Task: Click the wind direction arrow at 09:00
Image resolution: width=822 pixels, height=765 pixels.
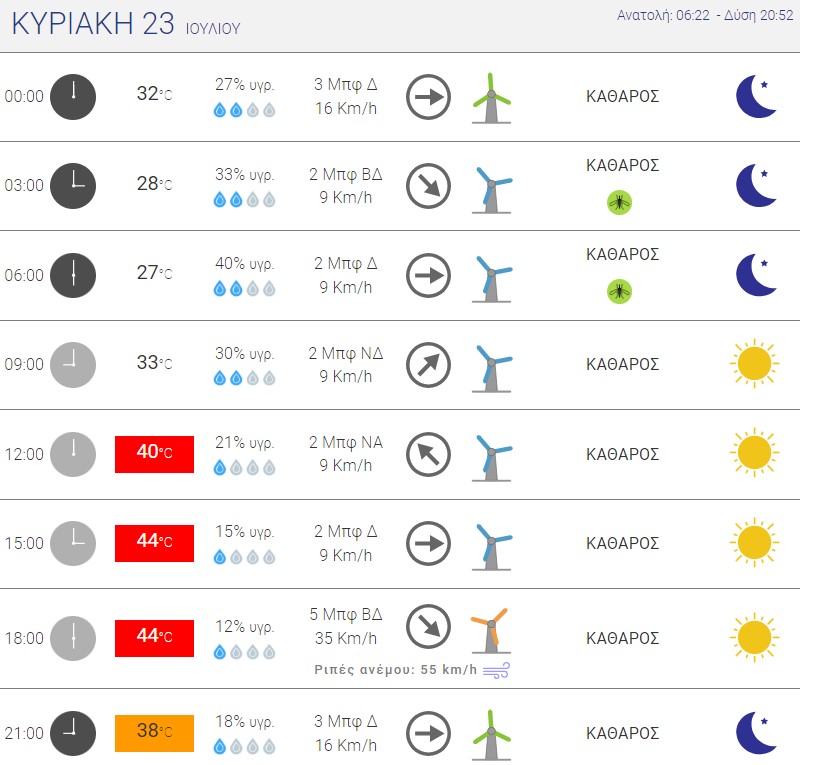Action: 428,365
